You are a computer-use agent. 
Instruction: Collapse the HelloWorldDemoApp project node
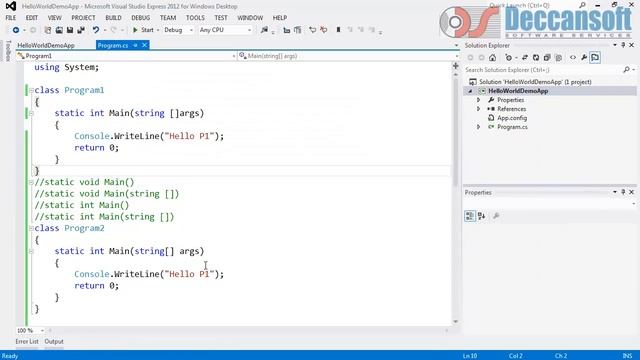pyautogui.click(x=470, y=91)
